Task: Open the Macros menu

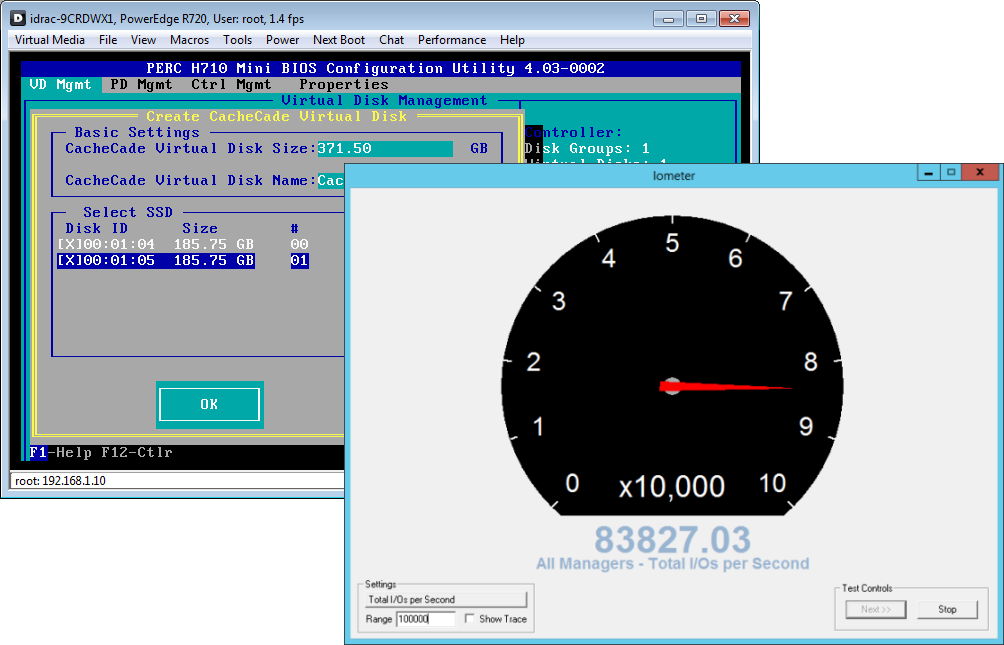Action: click(190, 40)
